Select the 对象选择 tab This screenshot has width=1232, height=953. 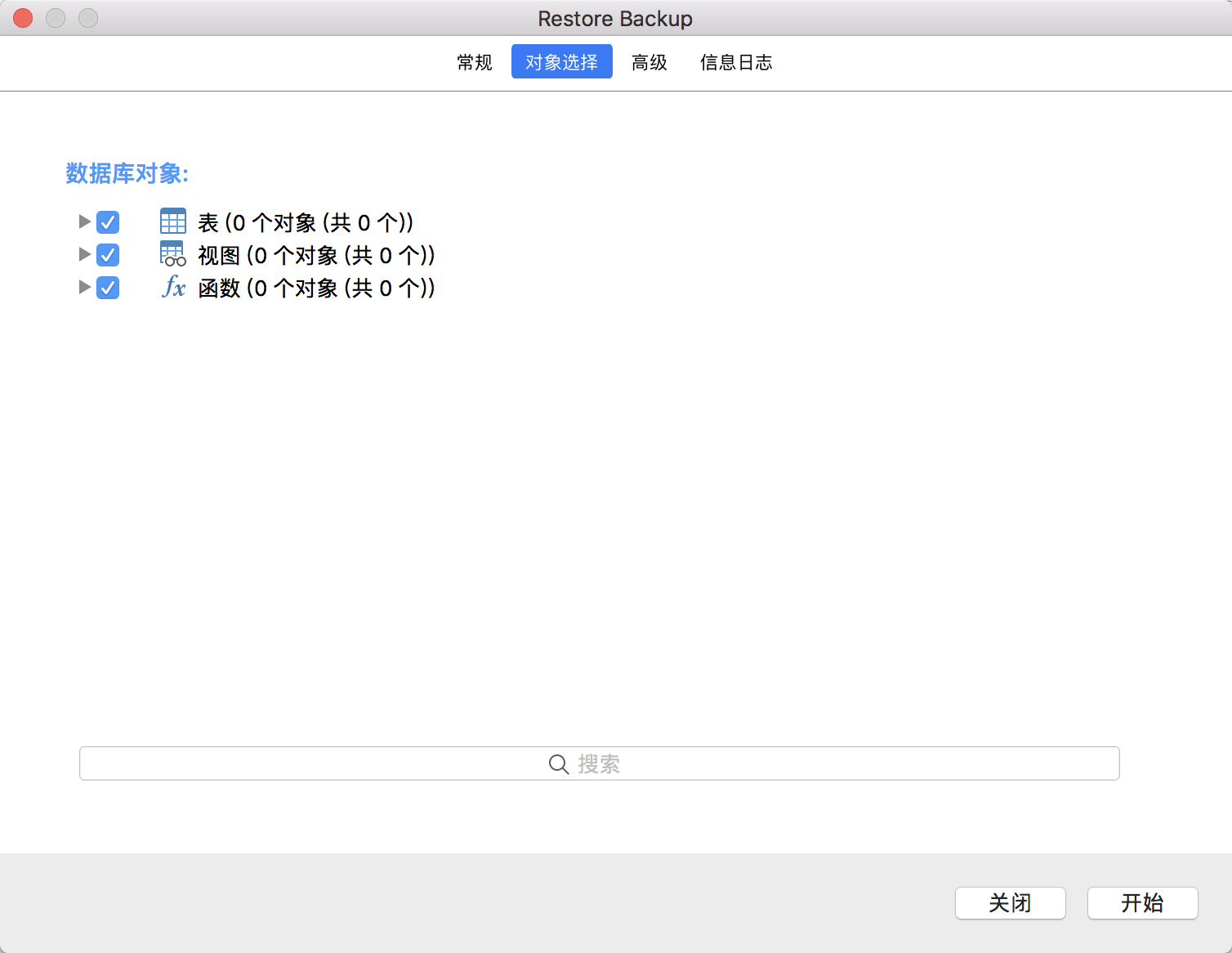pyautogui.click(x=562, y=62)
